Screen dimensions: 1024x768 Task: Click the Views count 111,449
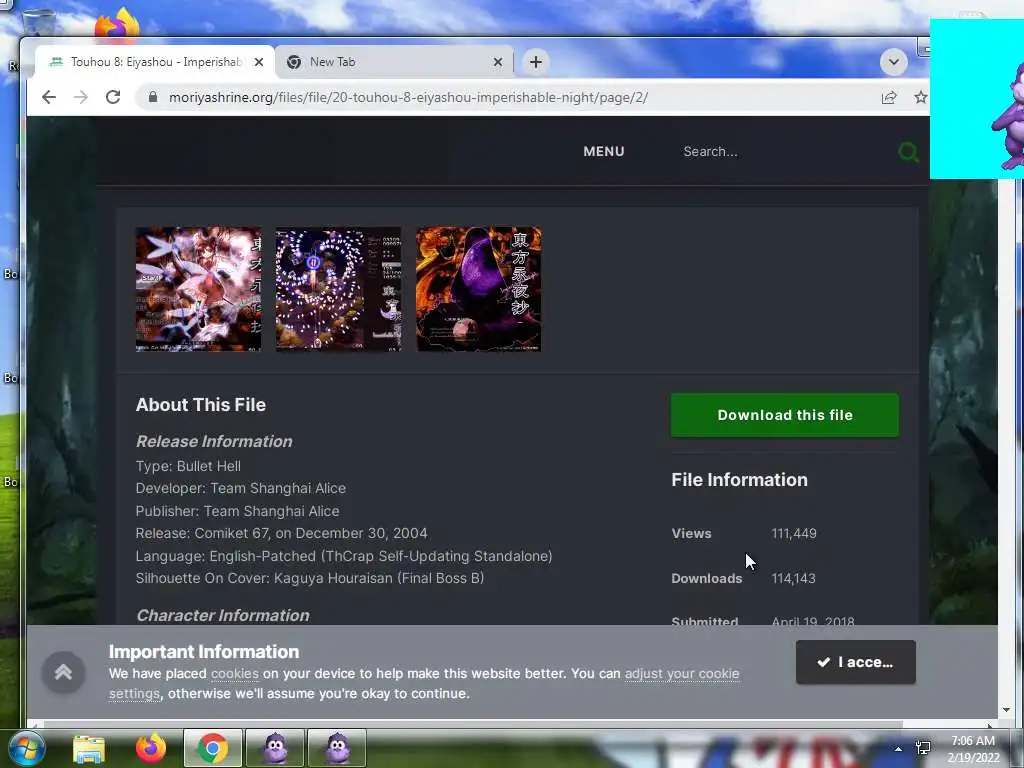click(x=794, y=534)
